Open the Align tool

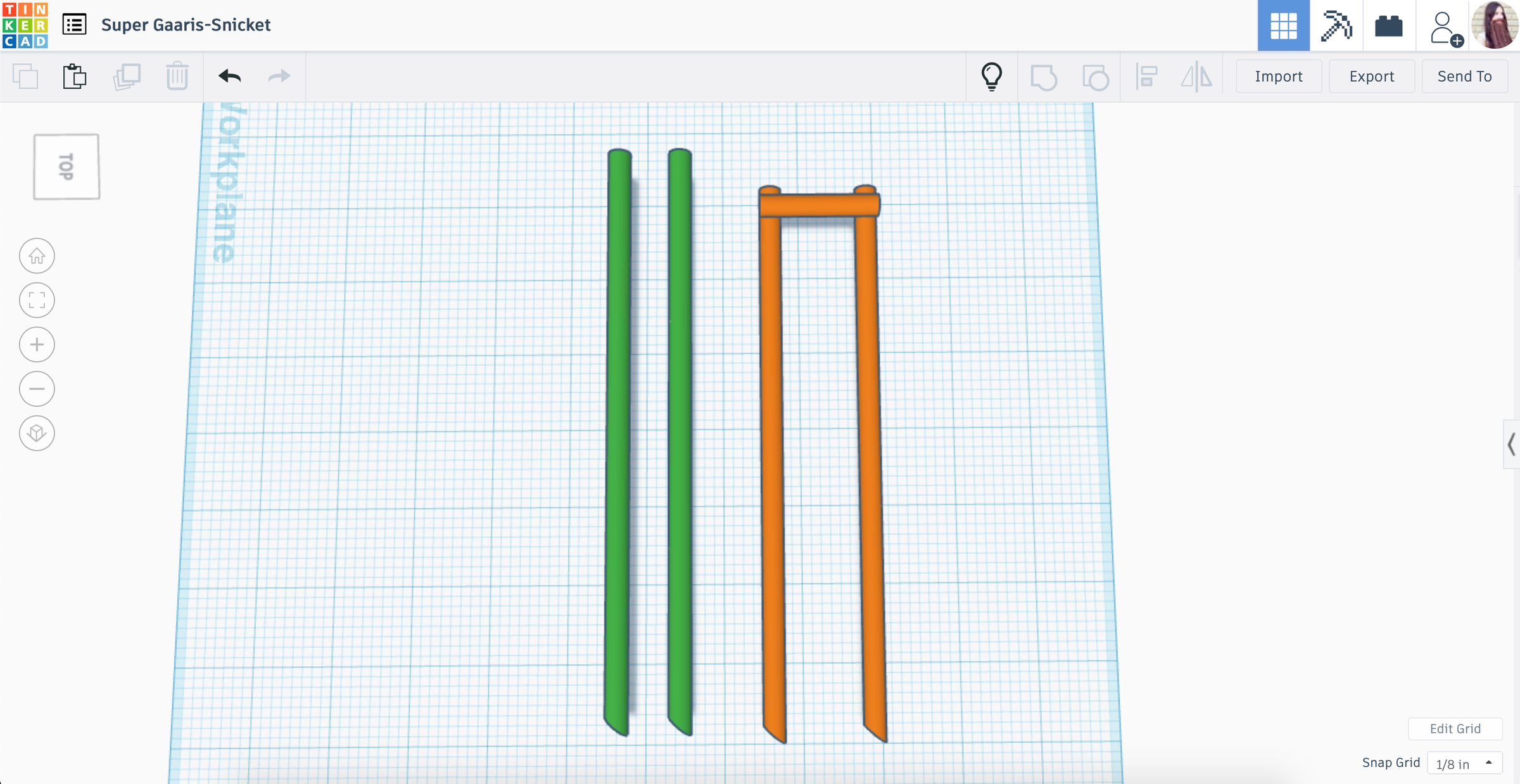pos(1146,76)
